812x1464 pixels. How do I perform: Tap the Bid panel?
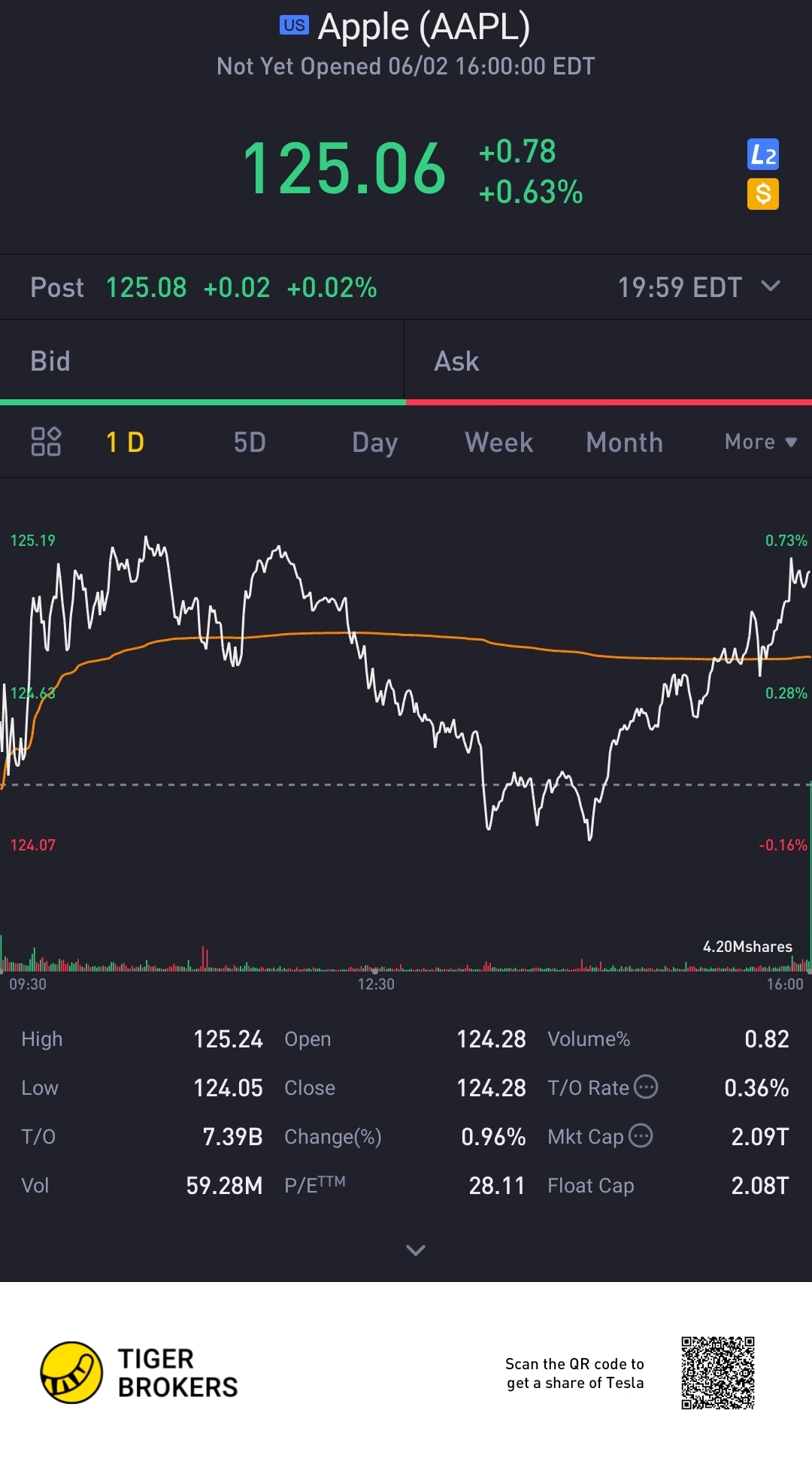[201, 361]
